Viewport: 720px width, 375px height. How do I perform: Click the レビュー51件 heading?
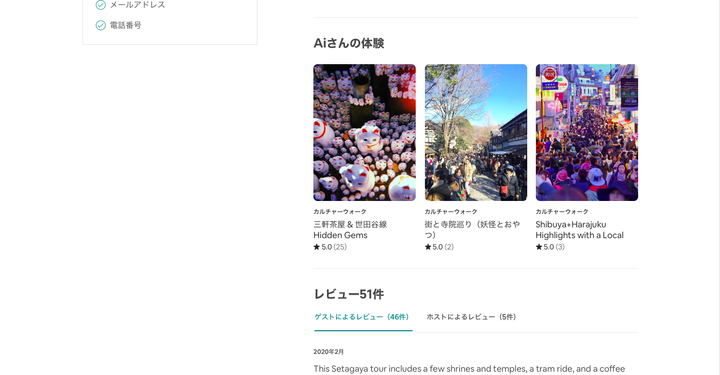(x=349, y=294)
